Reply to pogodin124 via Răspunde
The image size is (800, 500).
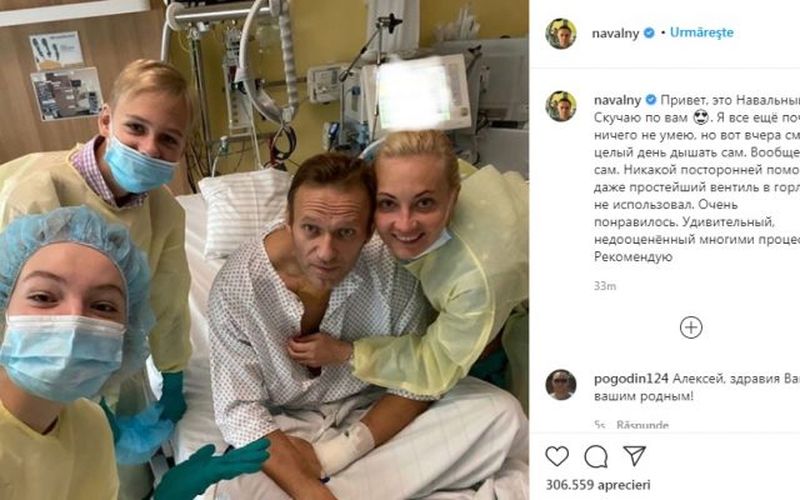[x=642, y=424]
